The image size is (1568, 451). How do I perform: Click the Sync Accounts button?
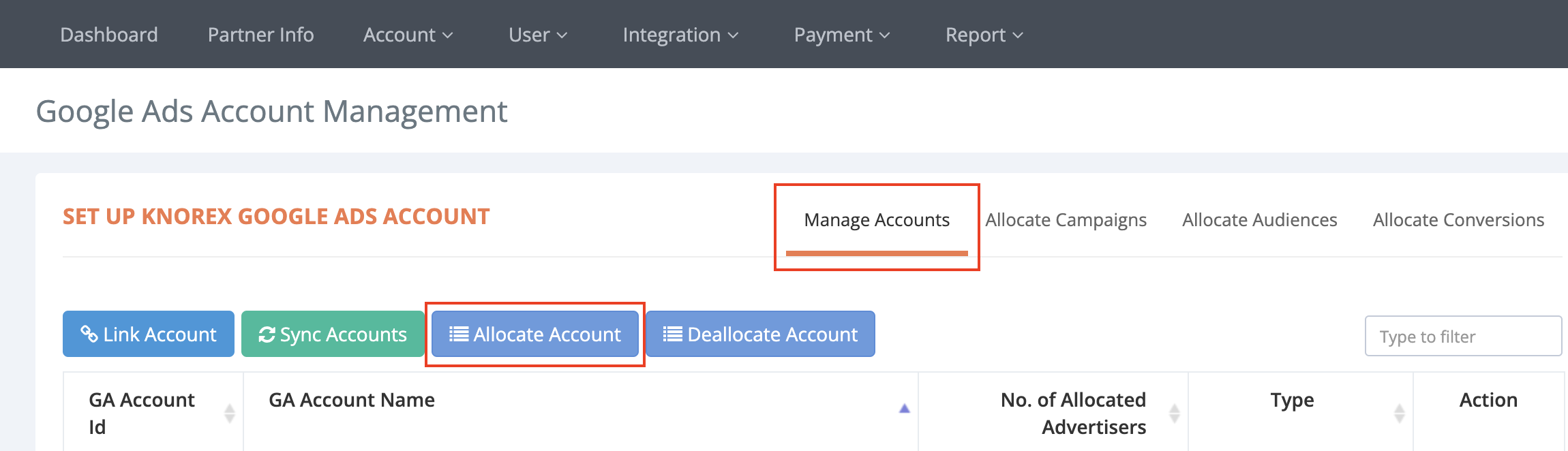tap(333, 334)
